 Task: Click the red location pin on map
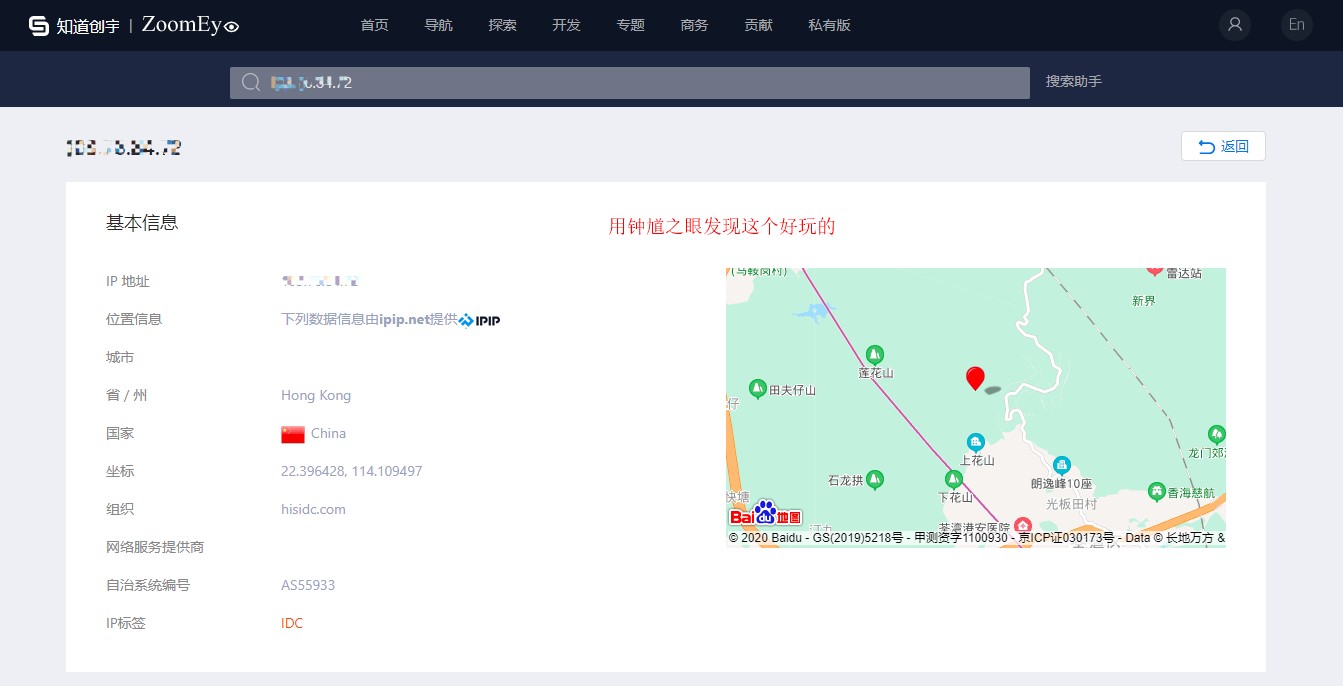975,378
